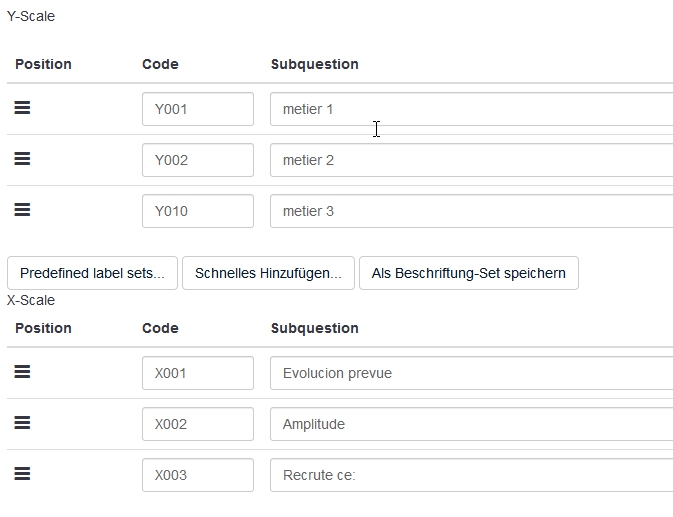Click drag handle icon for row Y001

coord(22,108)
